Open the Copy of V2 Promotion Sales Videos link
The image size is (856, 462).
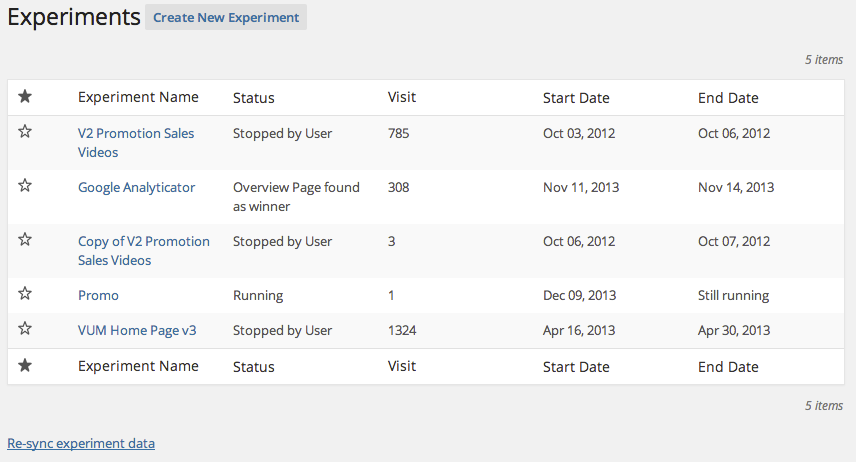coord(144,251)
